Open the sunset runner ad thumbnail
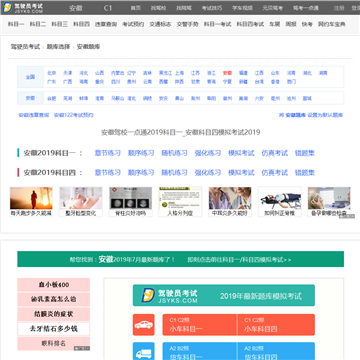The height and width of the screenshot is (360, 360). click(31, 202)
